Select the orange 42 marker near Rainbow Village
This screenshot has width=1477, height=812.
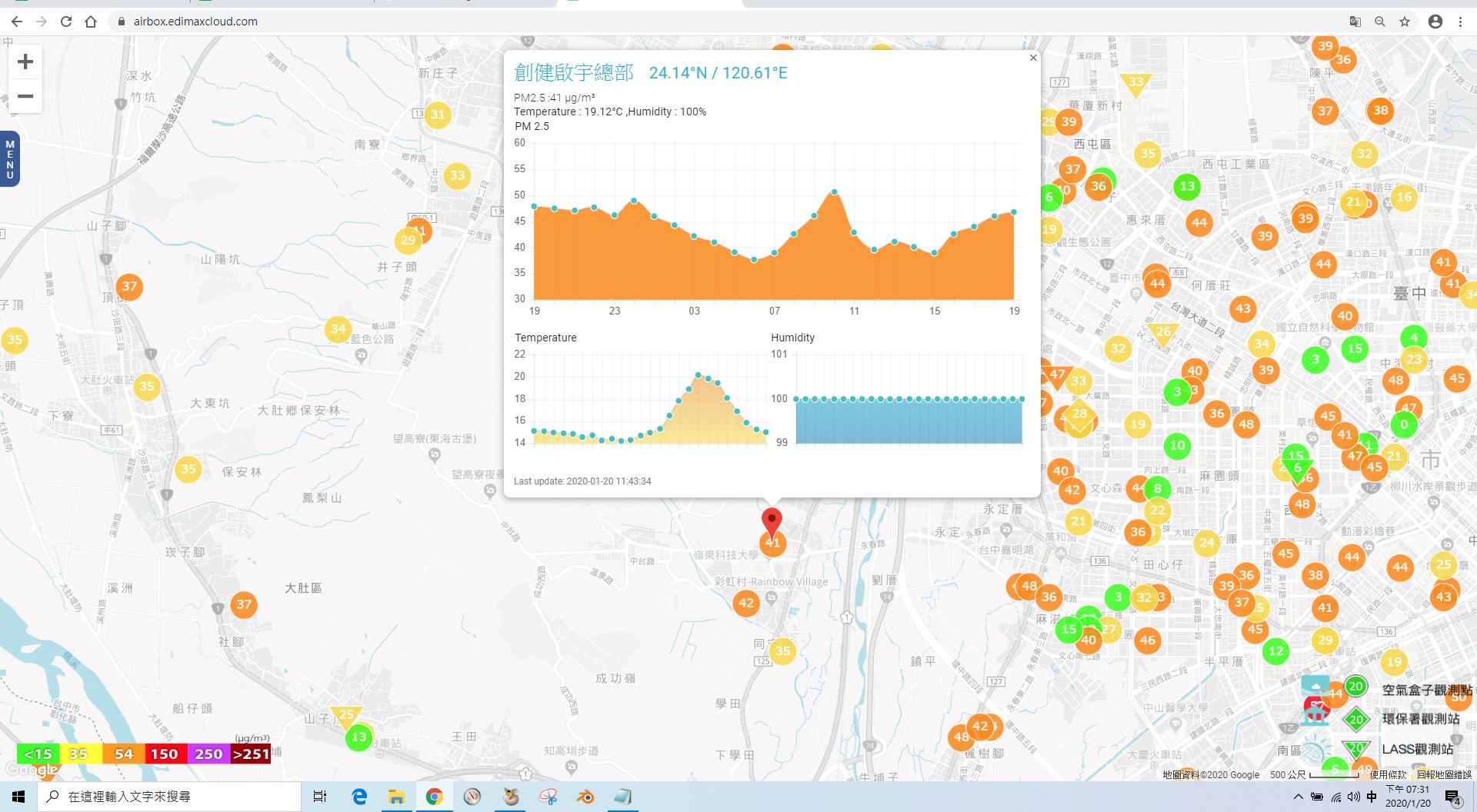click(x=746, y=603)
